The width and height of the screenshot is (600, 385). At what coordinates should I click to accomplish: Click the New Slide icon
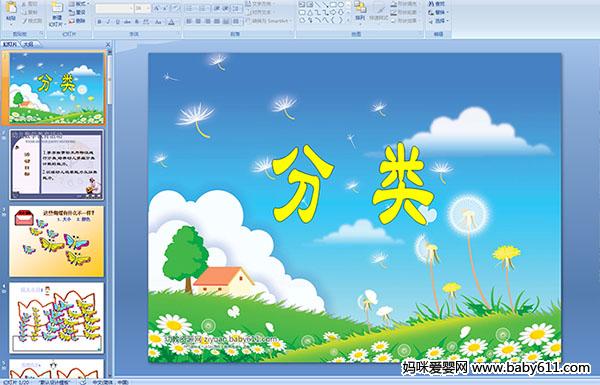click(57, 12)
